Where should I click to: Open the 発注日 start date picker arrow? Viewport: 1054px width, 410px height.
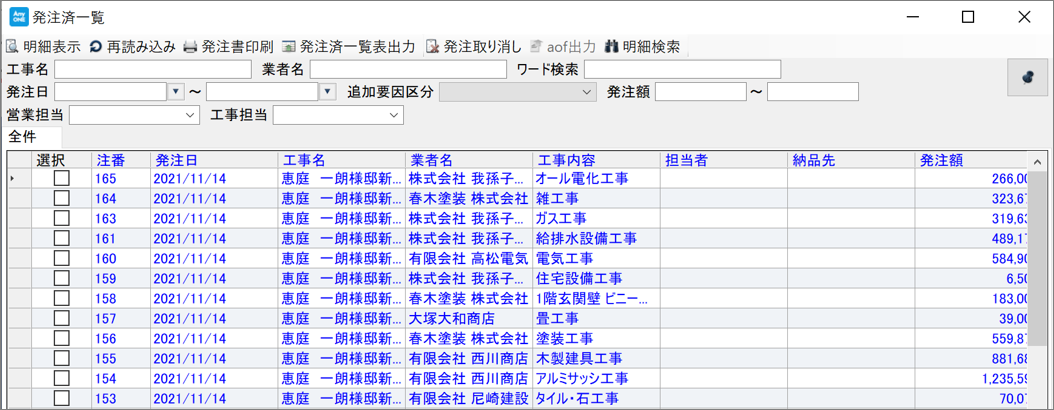[175, 91]
